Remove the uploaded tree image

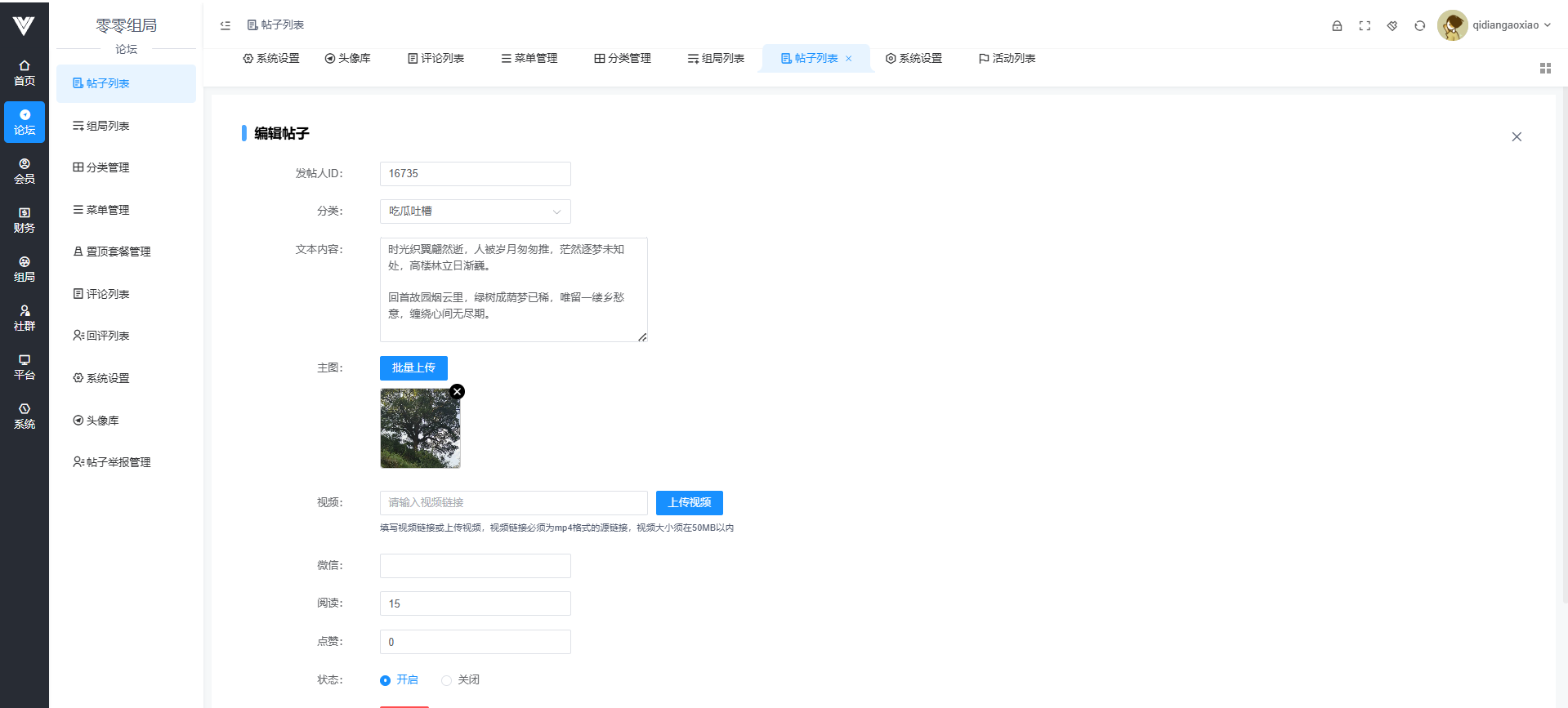(x=458, y=392)
